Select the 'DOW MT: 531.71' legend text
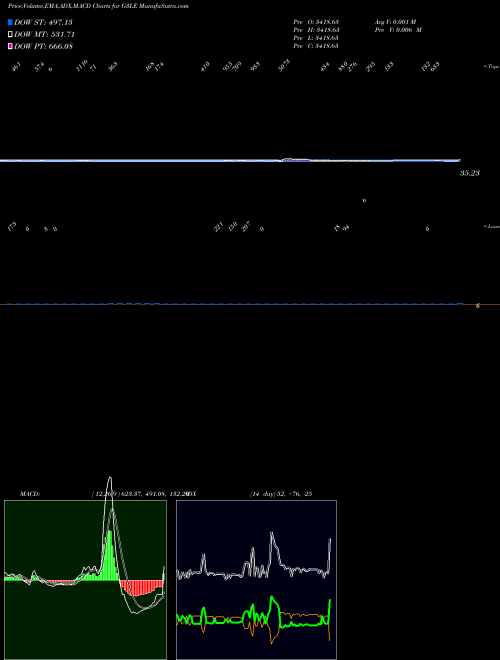The image size is (500, 660). (44, 35)
